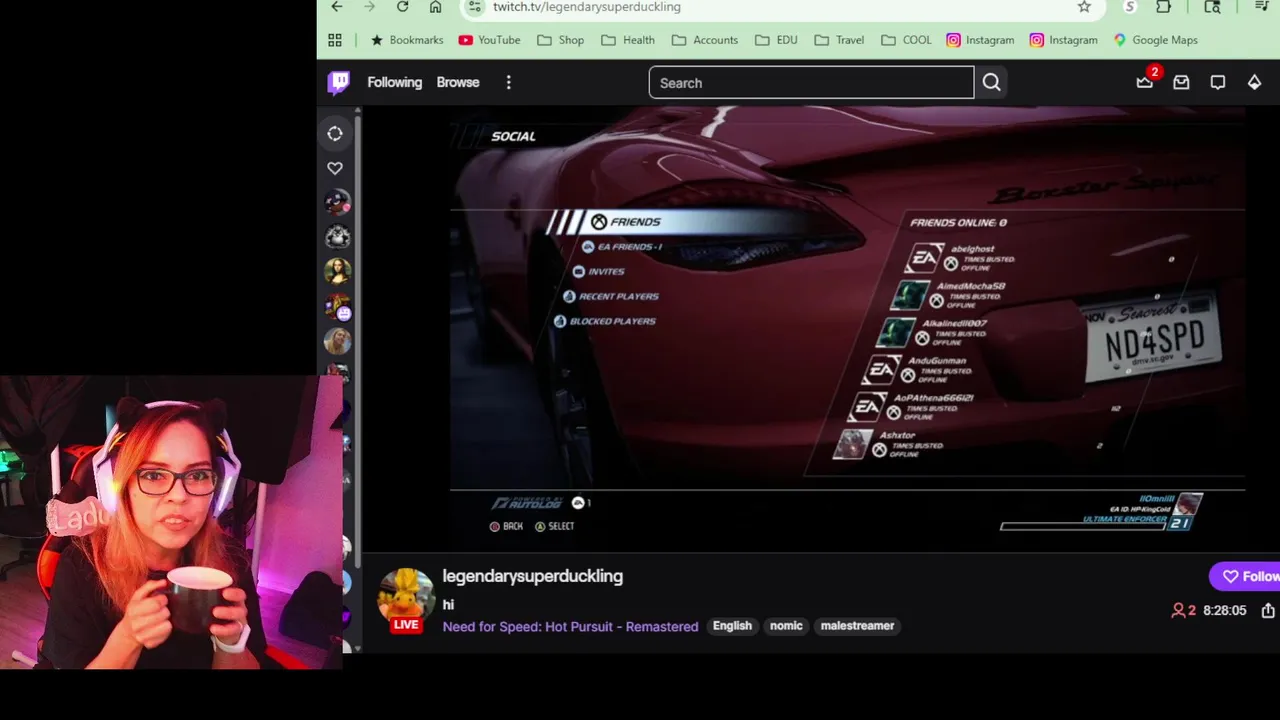Open the first followed channel avatar in sidebar
This screenshot has height=720, width=1280.
coord(337,202)
